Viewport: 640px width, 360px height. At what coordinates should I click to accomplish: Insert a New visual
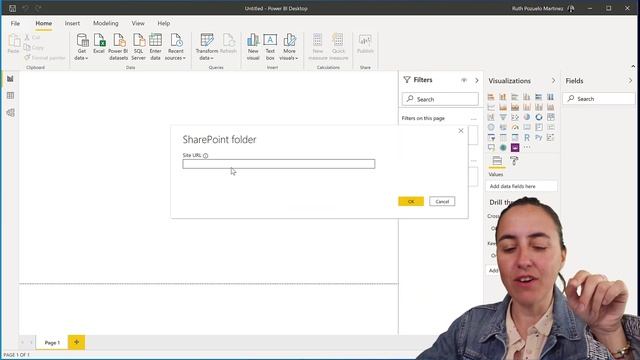253,47
